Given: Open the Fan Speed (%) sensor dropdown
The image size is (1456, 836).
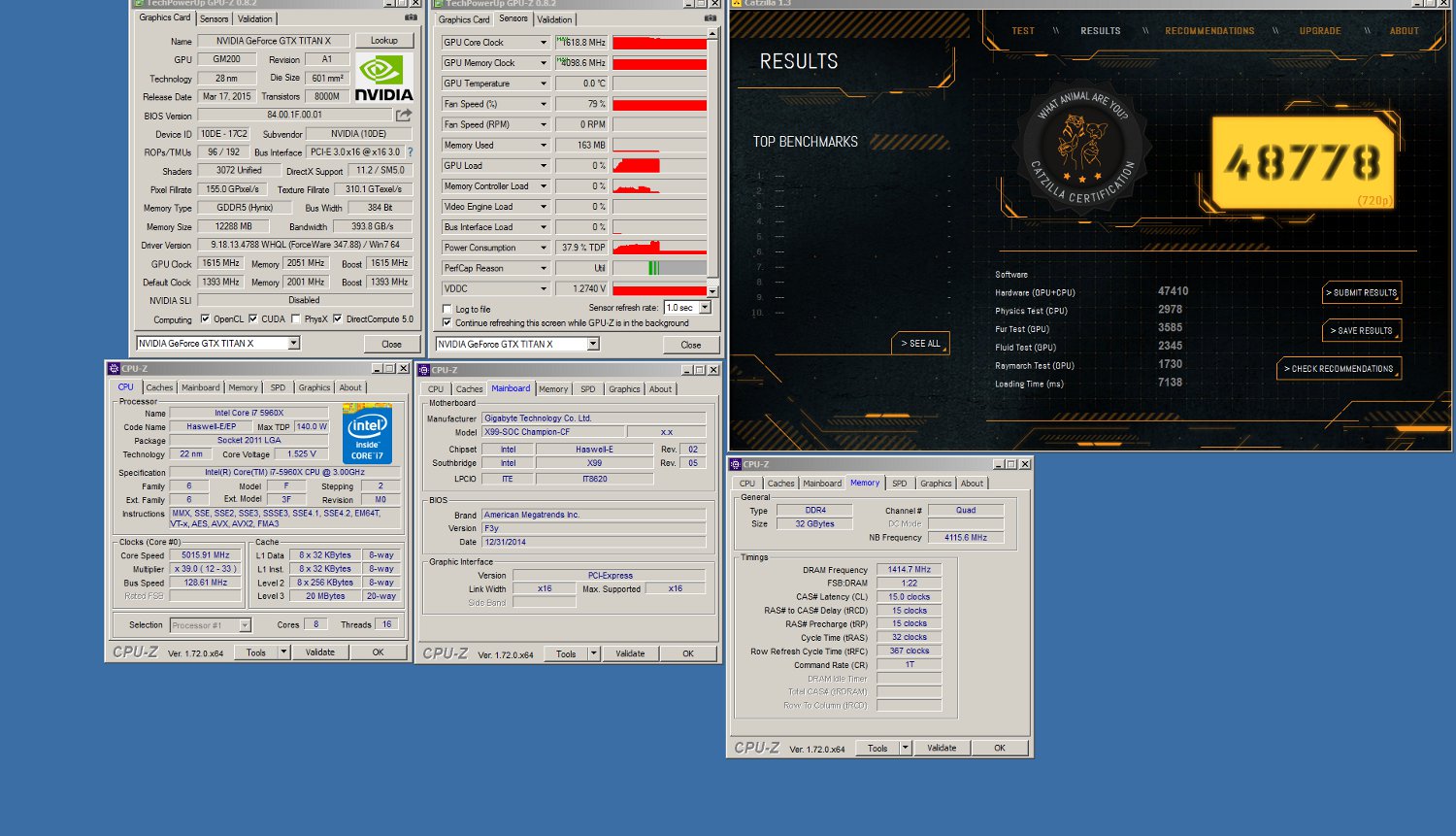Looking at the screenshot, I should tap(544, 104).
